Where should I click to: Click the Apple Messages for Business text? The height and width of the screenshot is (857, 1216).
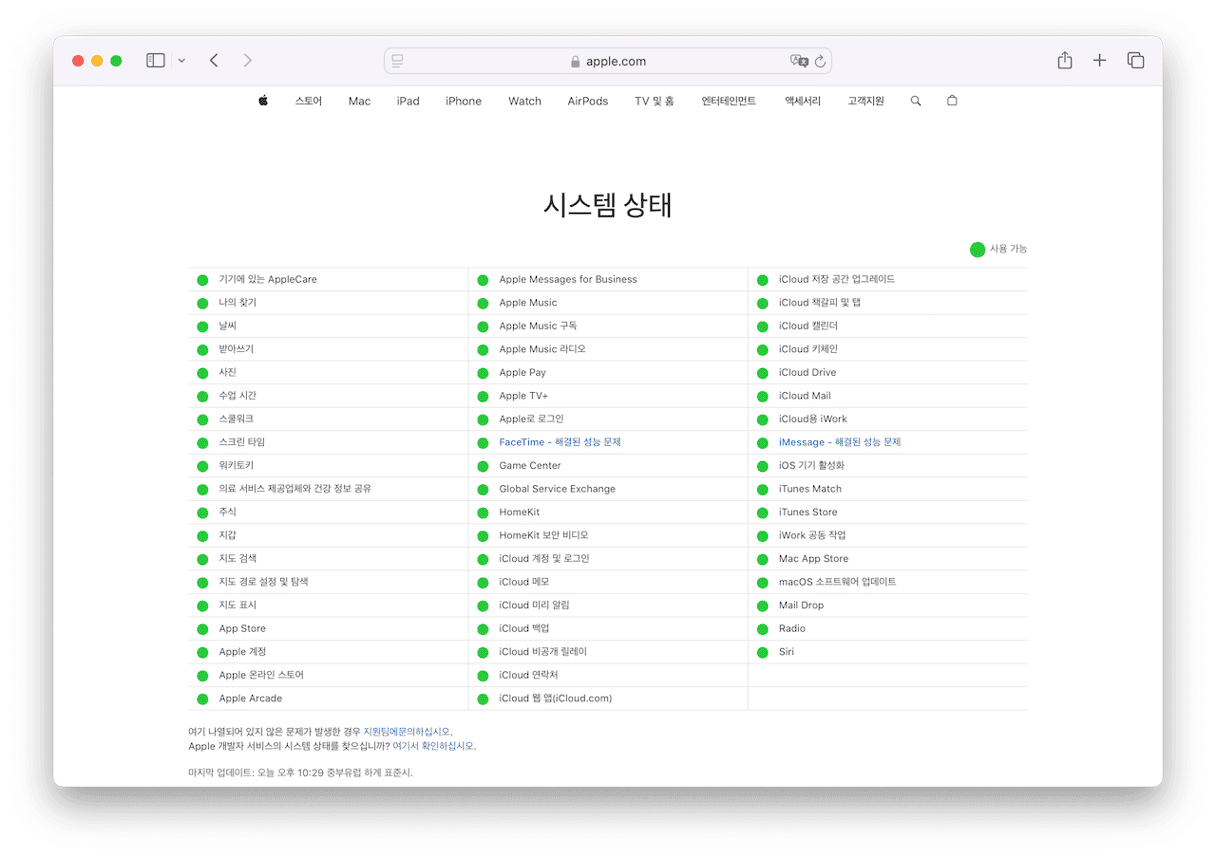coord(568,279)
